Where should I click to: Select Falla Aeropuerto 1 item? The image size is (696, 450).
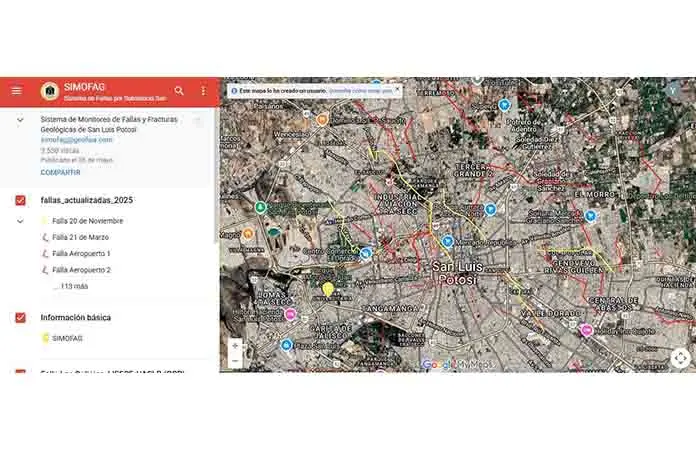[x=81, y=254]
